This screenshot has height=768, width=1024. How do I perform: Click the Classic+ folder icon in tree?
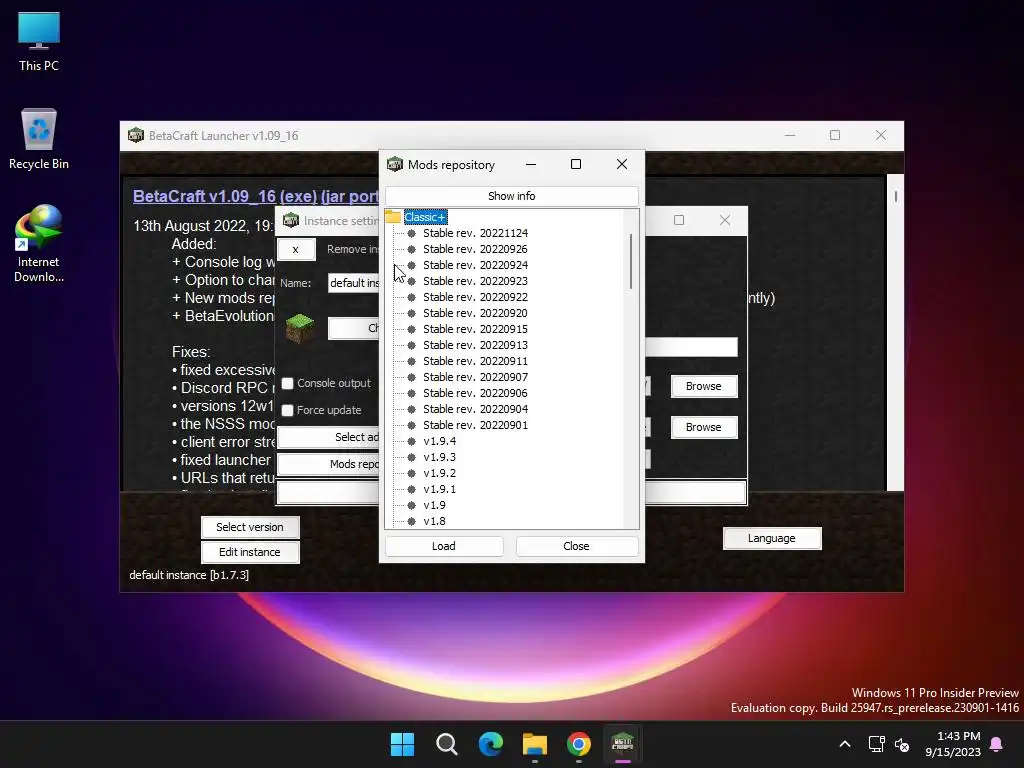(393, 217)
